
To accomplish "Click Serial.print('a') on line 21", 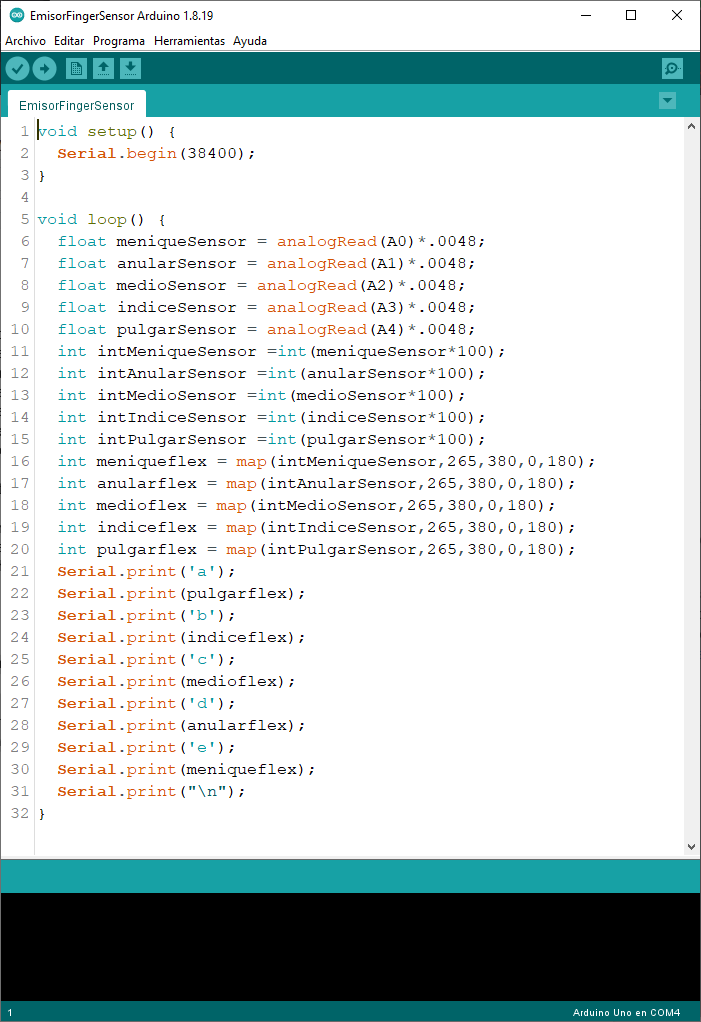I will click(x=147, y=572).
